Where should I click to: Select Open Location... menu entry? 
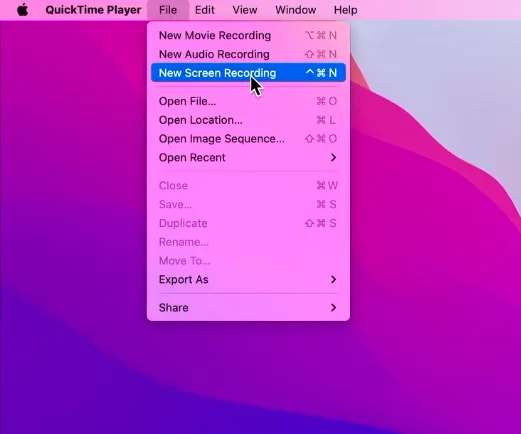click(248, 120)
